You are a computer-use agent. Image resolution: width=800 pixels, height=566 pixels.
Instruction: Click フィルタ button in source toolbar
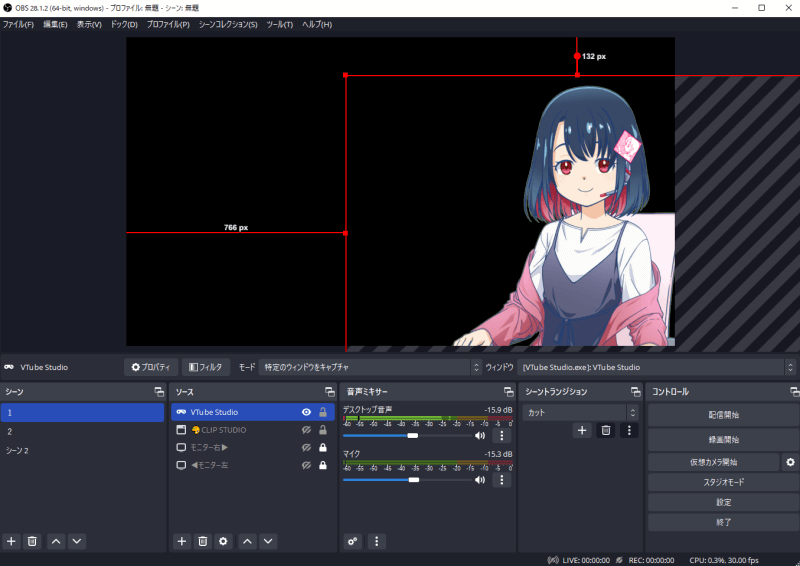click(206, 367)
